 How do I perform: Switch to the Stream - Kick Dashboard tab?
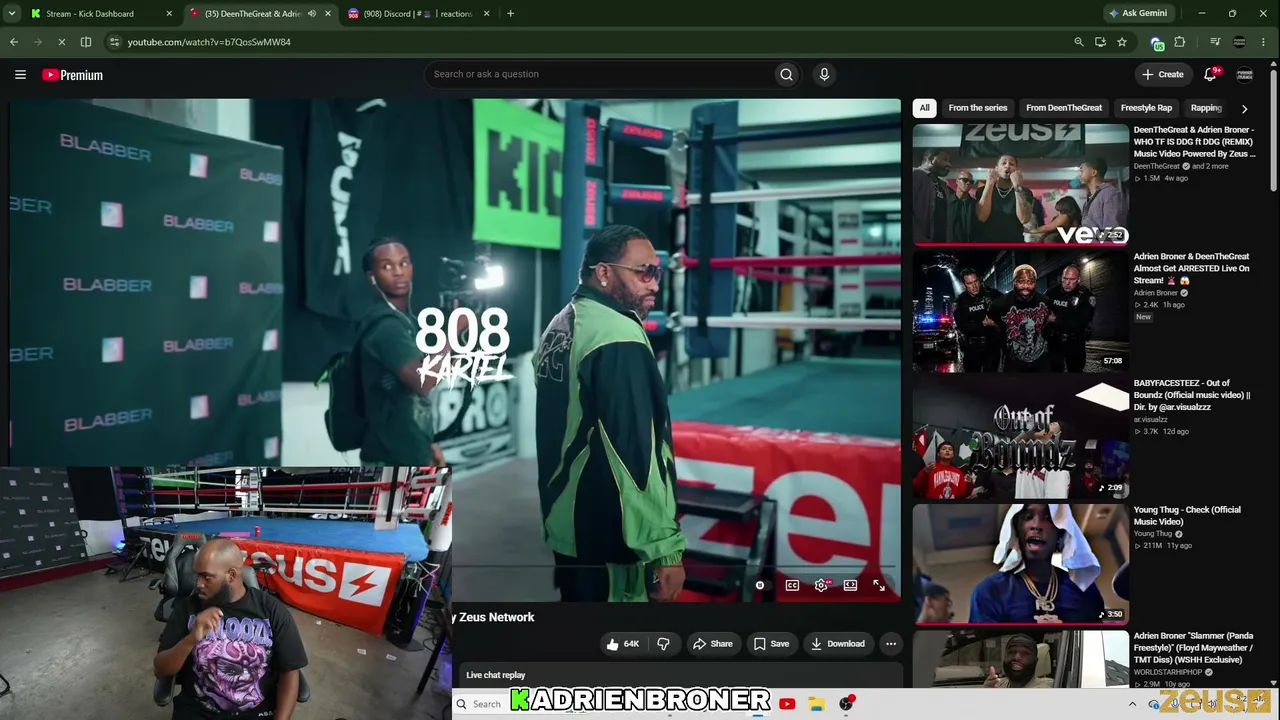pos(90,14)
